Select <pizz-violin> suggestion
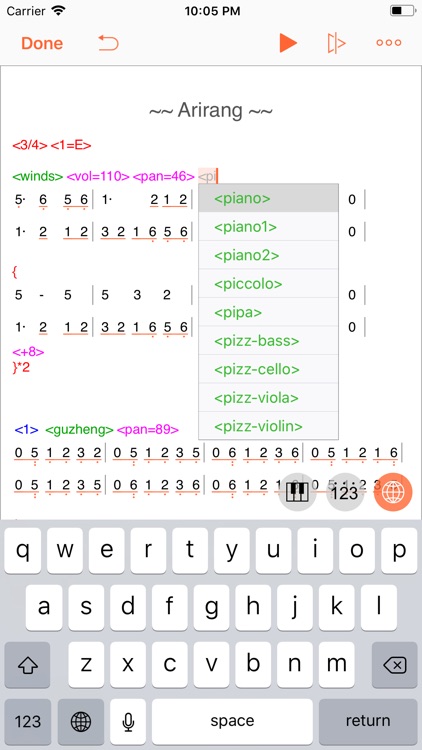 pyautogui.click(x=268, y=426)
